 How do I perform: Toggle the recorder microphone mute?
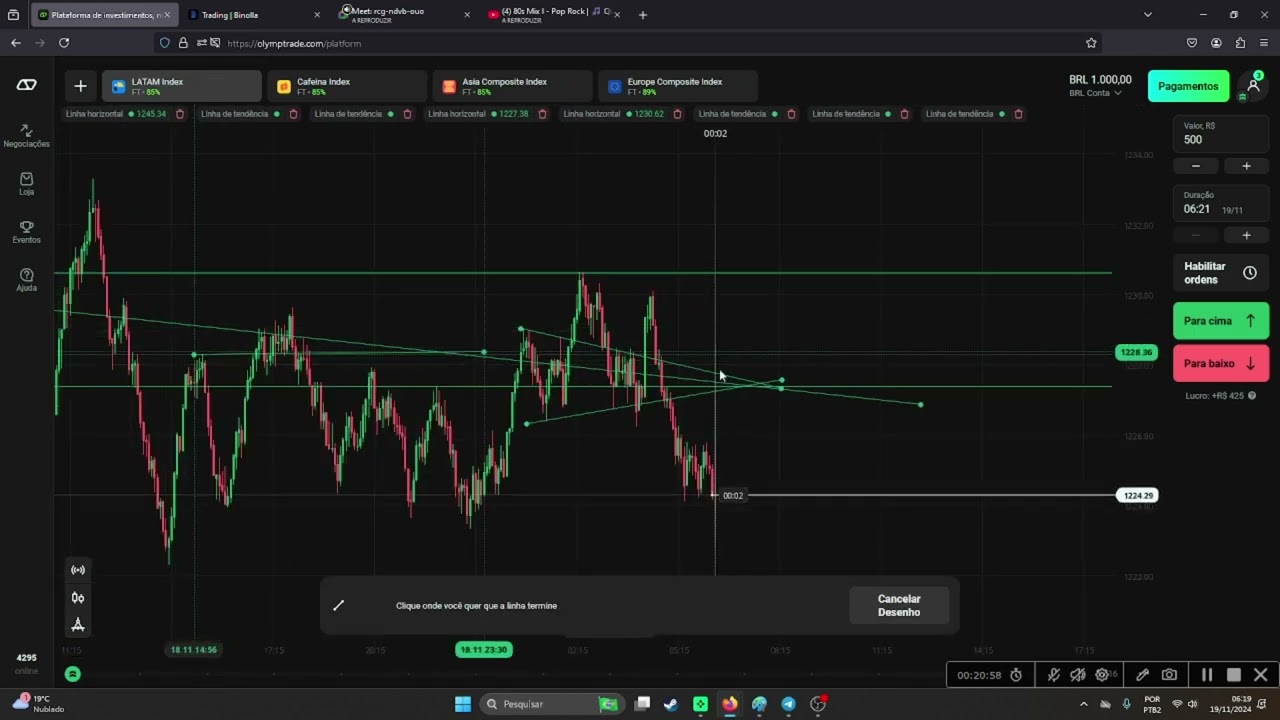click(1053, 675)
